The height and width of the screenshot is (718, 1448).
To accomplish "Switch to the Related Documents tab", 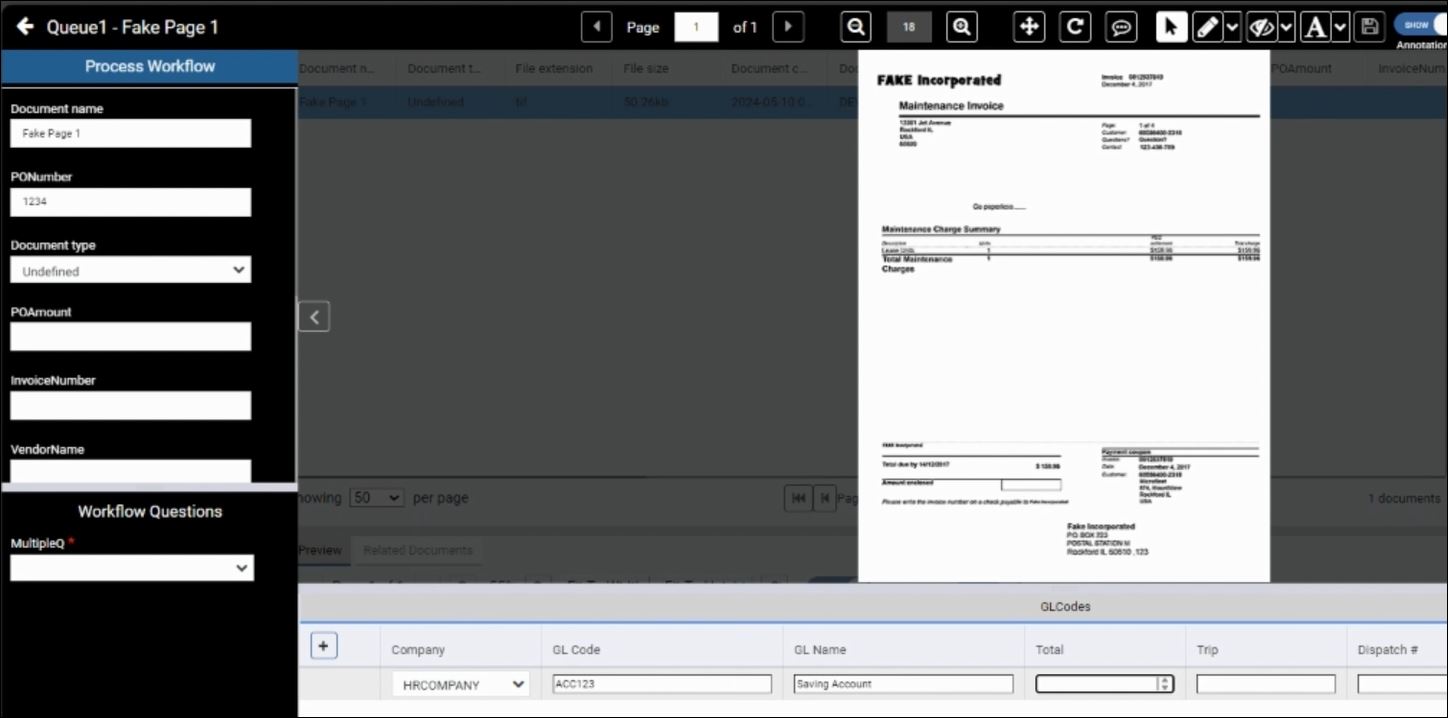I will coord(418,550).
